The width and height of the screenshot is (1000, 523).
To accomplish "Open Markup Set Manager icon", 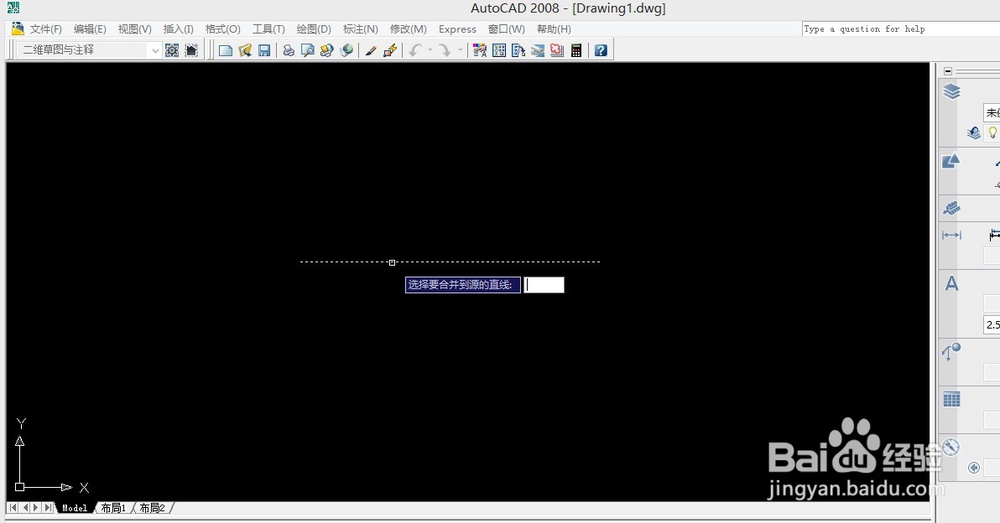I will tap(557, 50).
